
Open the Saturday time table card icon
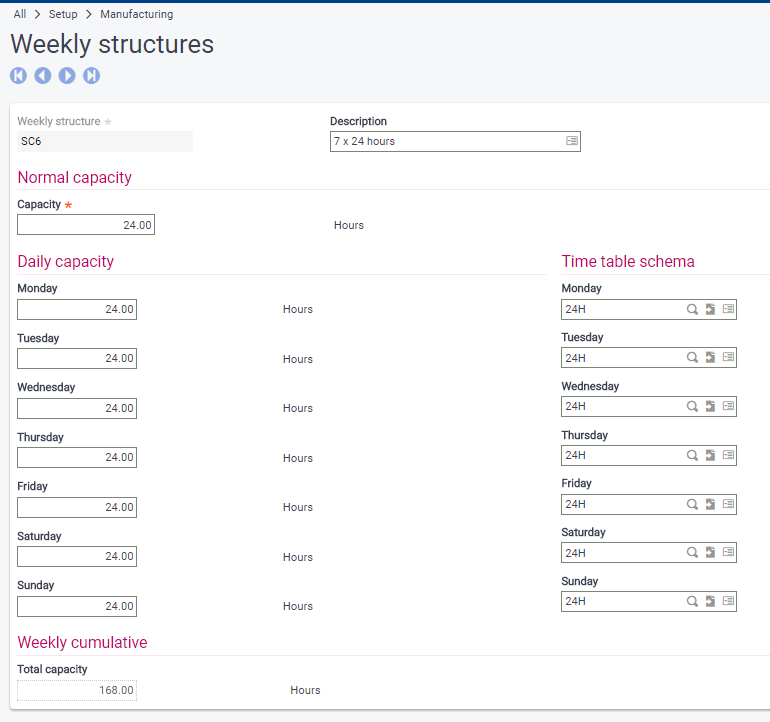coord(728,553)
